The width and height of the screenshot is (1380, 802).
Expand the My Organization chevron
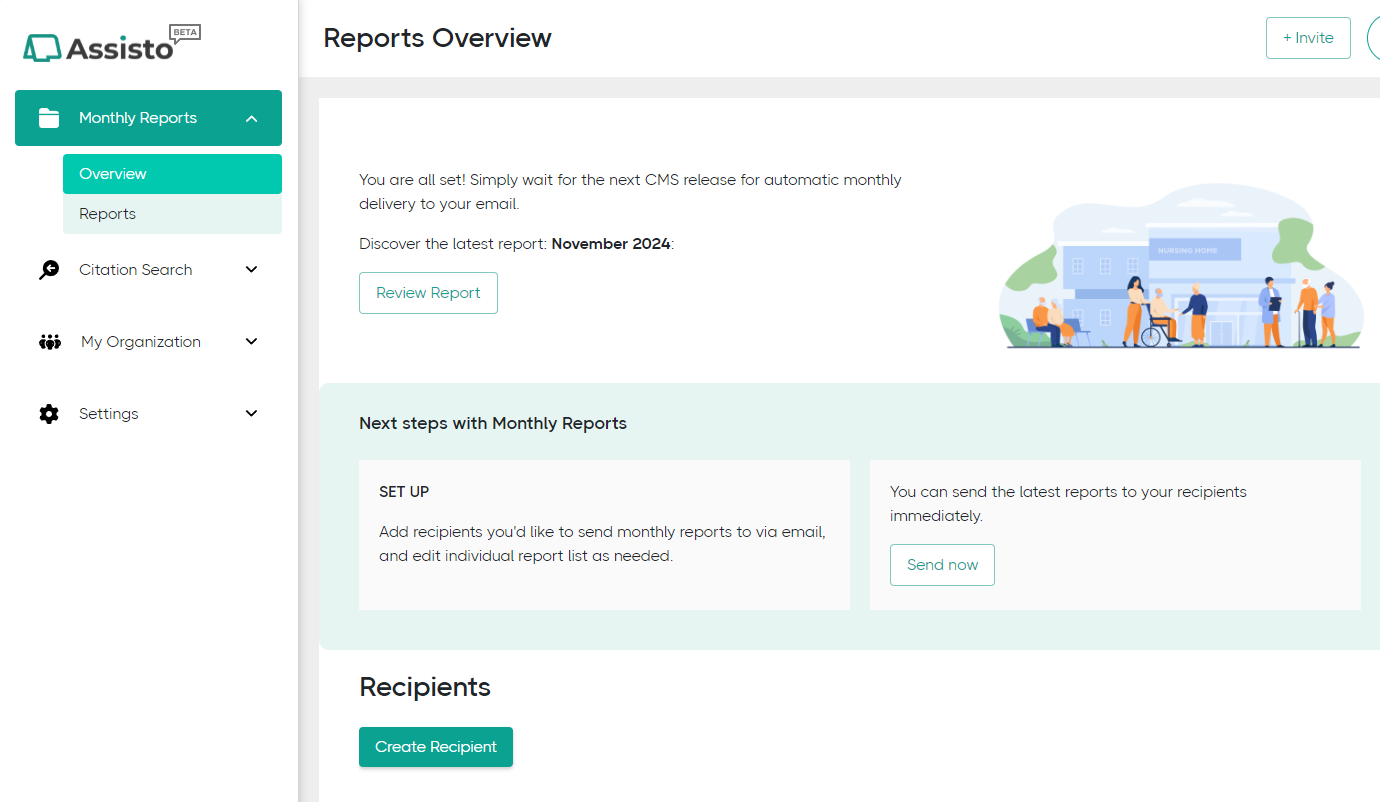point(252,342)
